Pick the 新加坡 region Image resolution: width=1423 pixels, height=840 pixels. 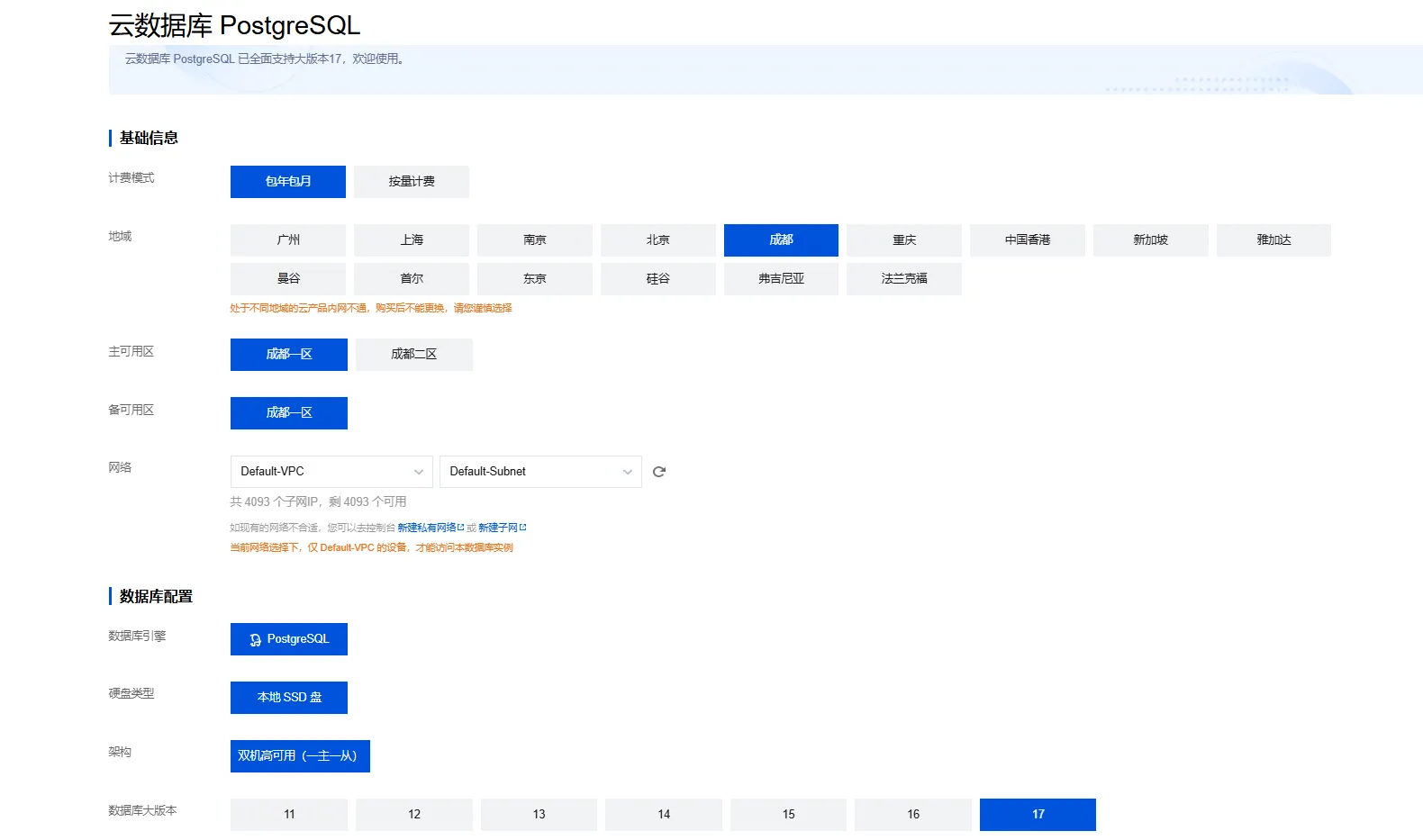pos(1150,240)
